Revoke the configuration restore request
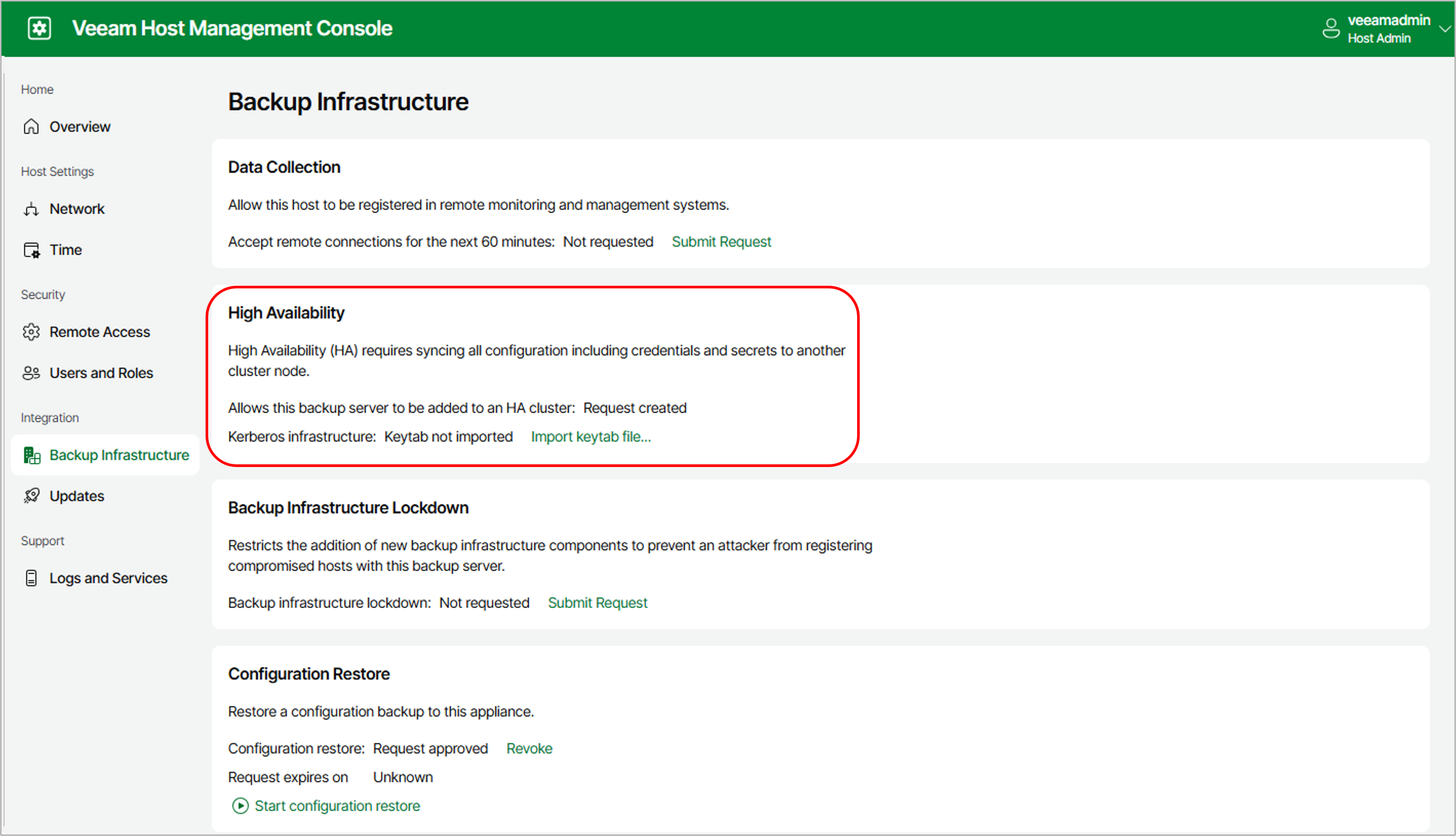Viewport: 1456px width, 836px height. [529, 749]
